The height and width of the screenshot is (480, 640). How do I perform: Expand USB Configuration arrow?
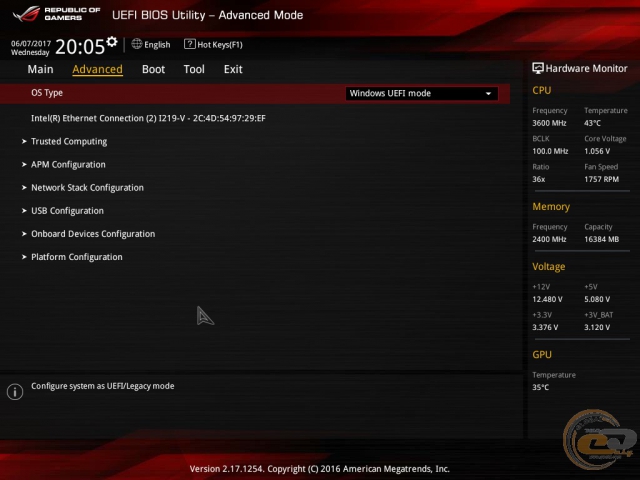click(x=24, y=211)
